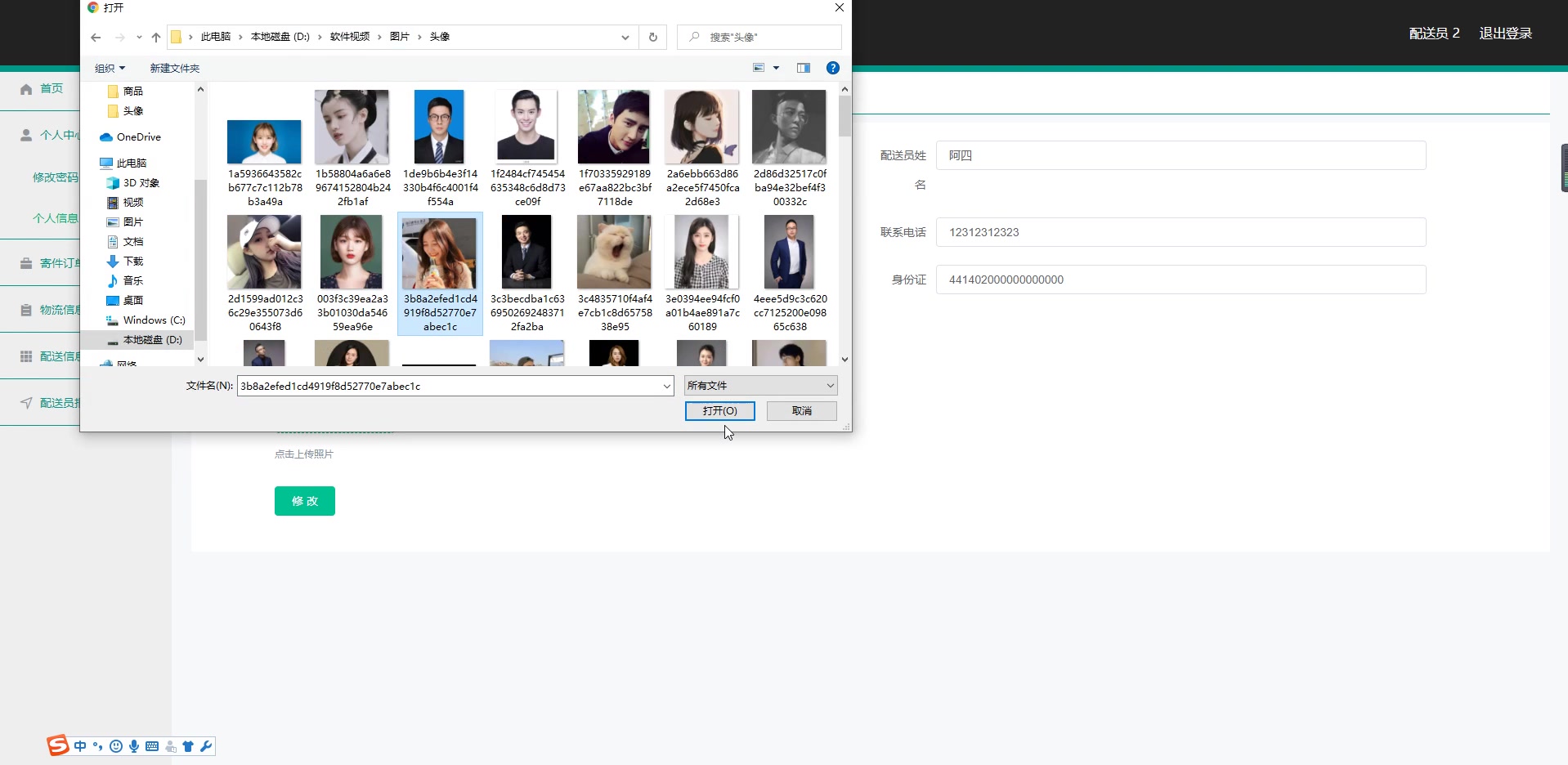Click the 打开(O) open button

(719, 410)
